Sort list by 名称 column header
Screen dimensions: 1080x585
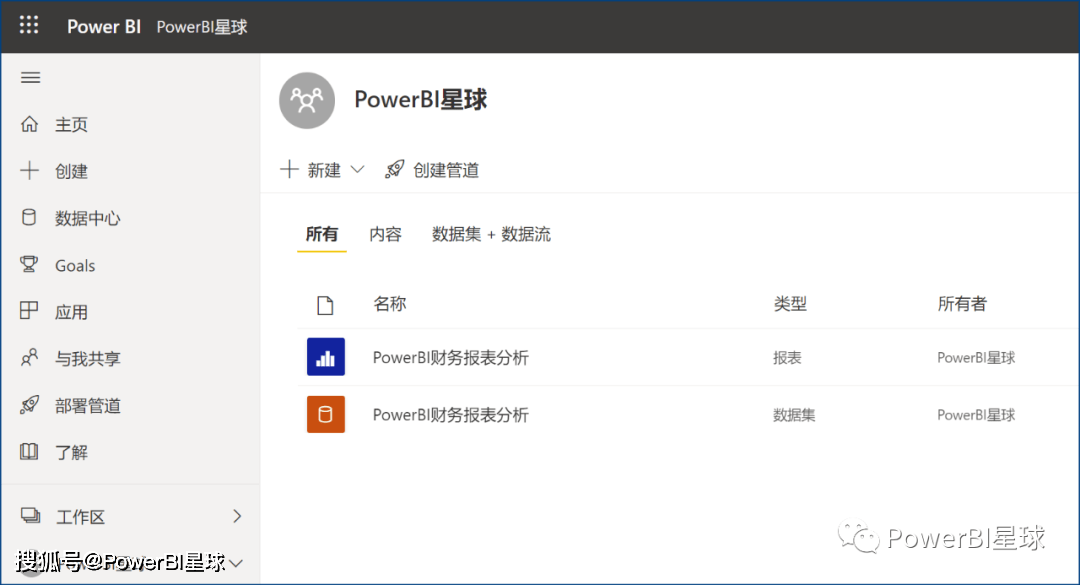389,304
